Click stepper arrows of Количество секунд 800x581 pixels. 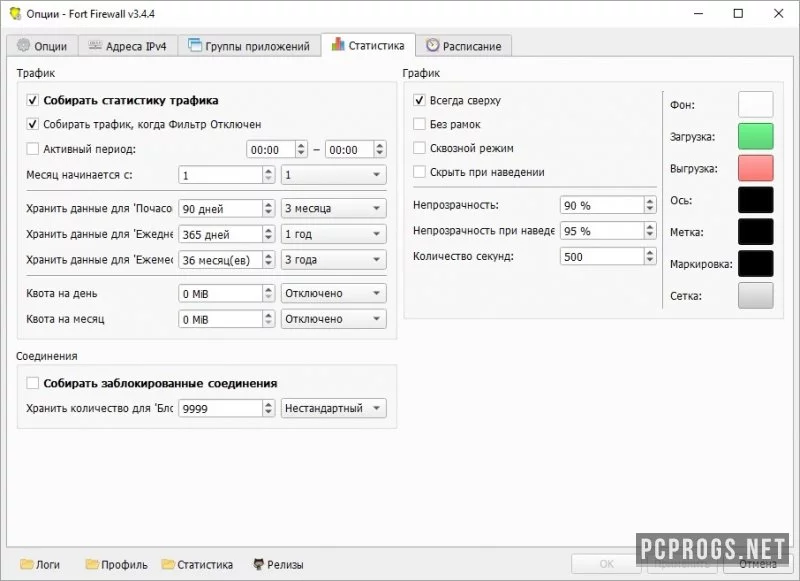click(649, 256)
